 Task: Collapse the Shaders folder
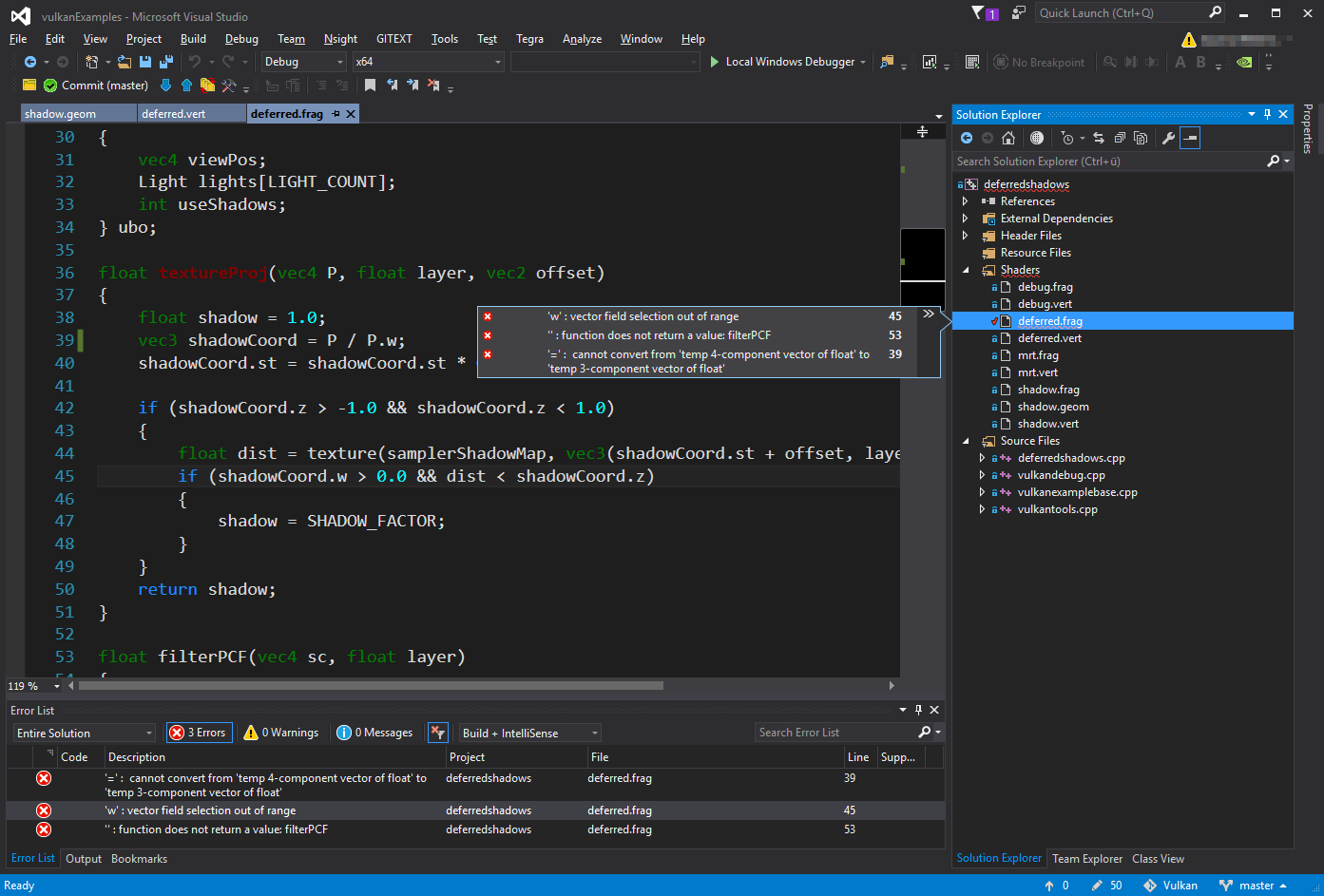click(x=965, y=270)
